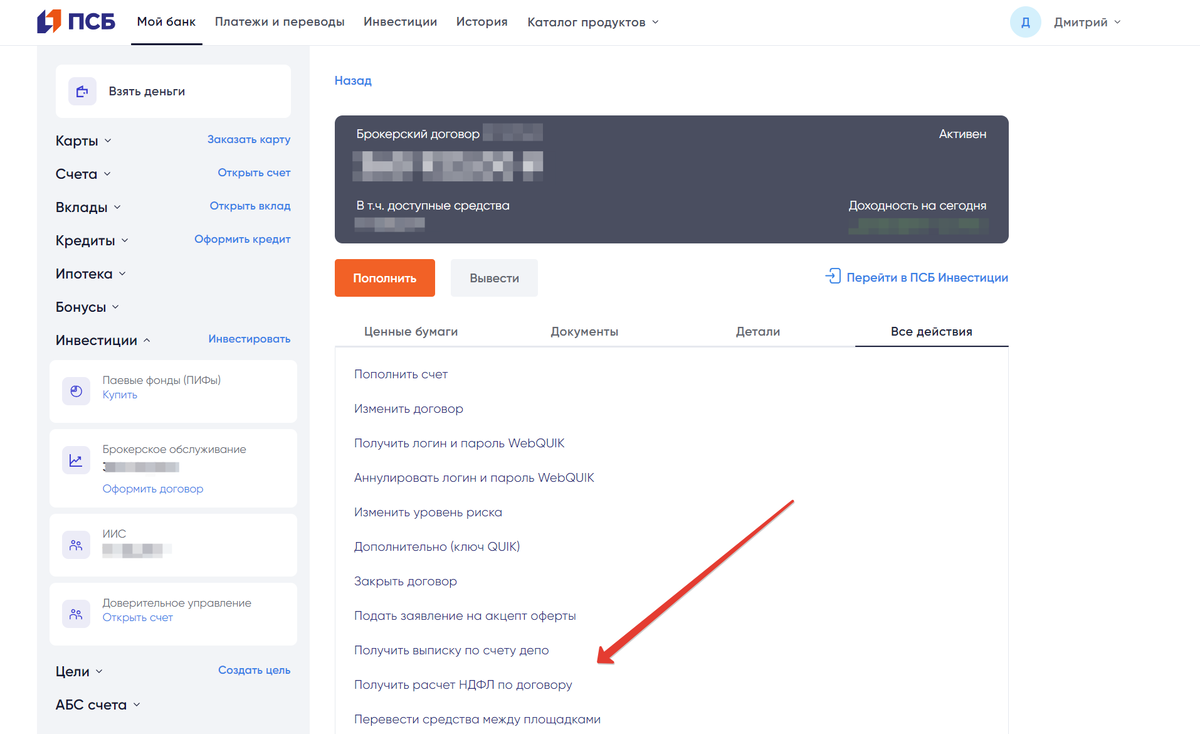The height and width of the screenshot is (734, 1200).
Task: Expand the Счета section
Action: tap(84, 174)
